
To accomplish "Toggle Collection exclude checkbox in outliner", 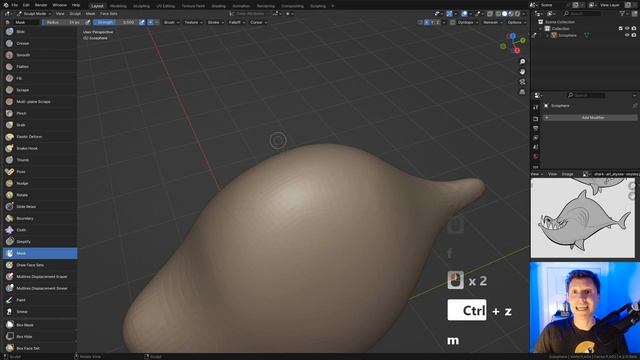I will pyautogui.click(x=621, y=29).
